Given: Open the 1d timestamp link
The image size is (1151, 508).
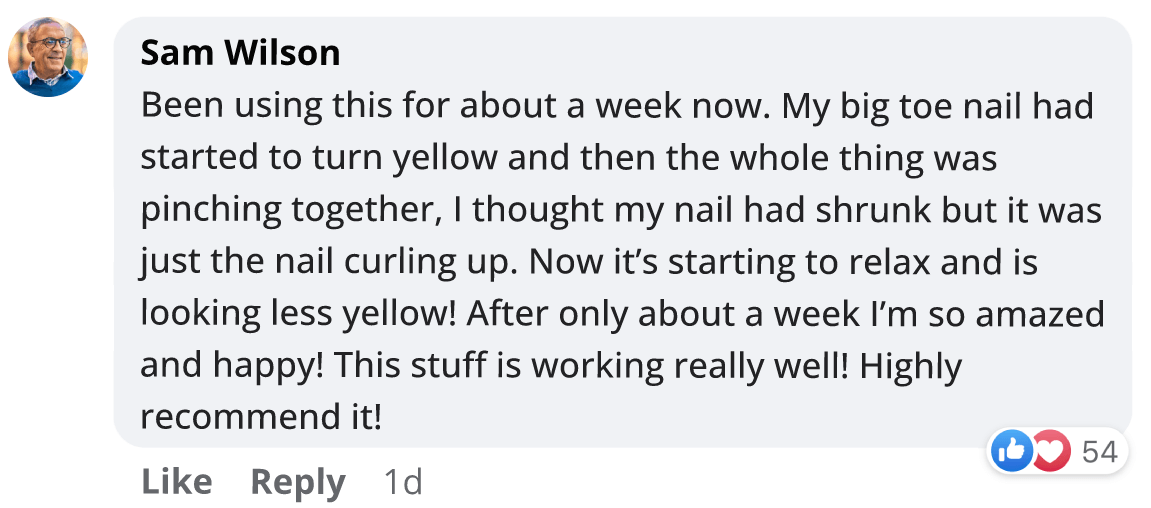Looking at the screenshot, I should 403,482.
